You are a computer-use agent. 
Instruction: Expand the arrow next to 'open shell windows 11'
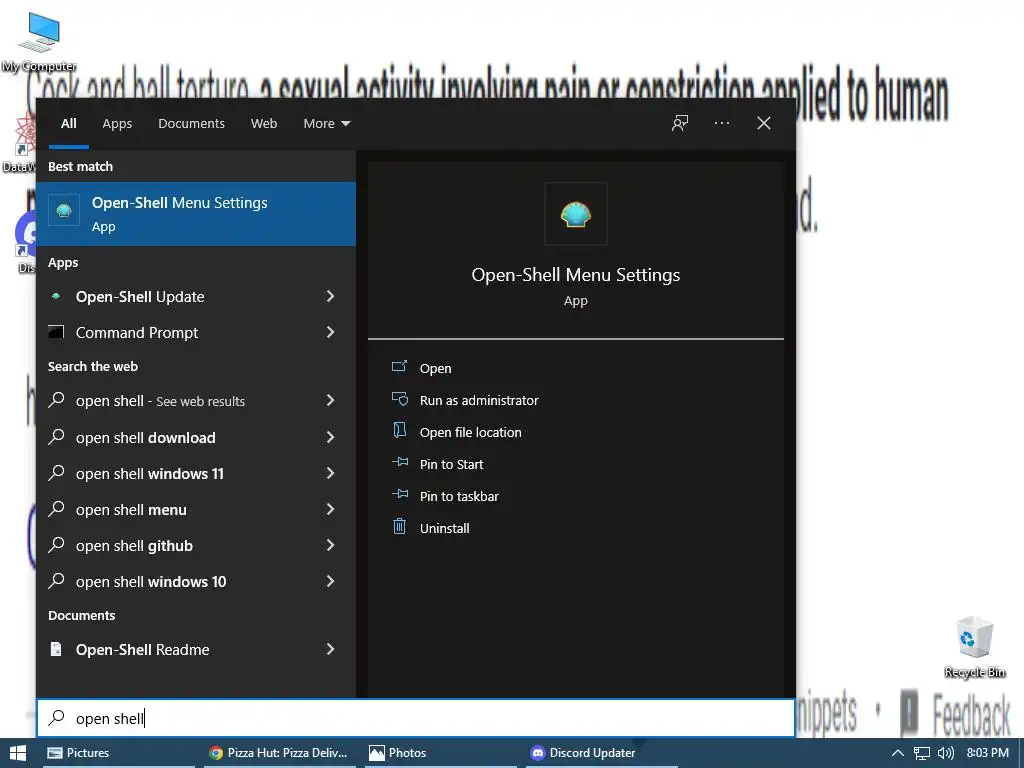(x=330, y=473)
